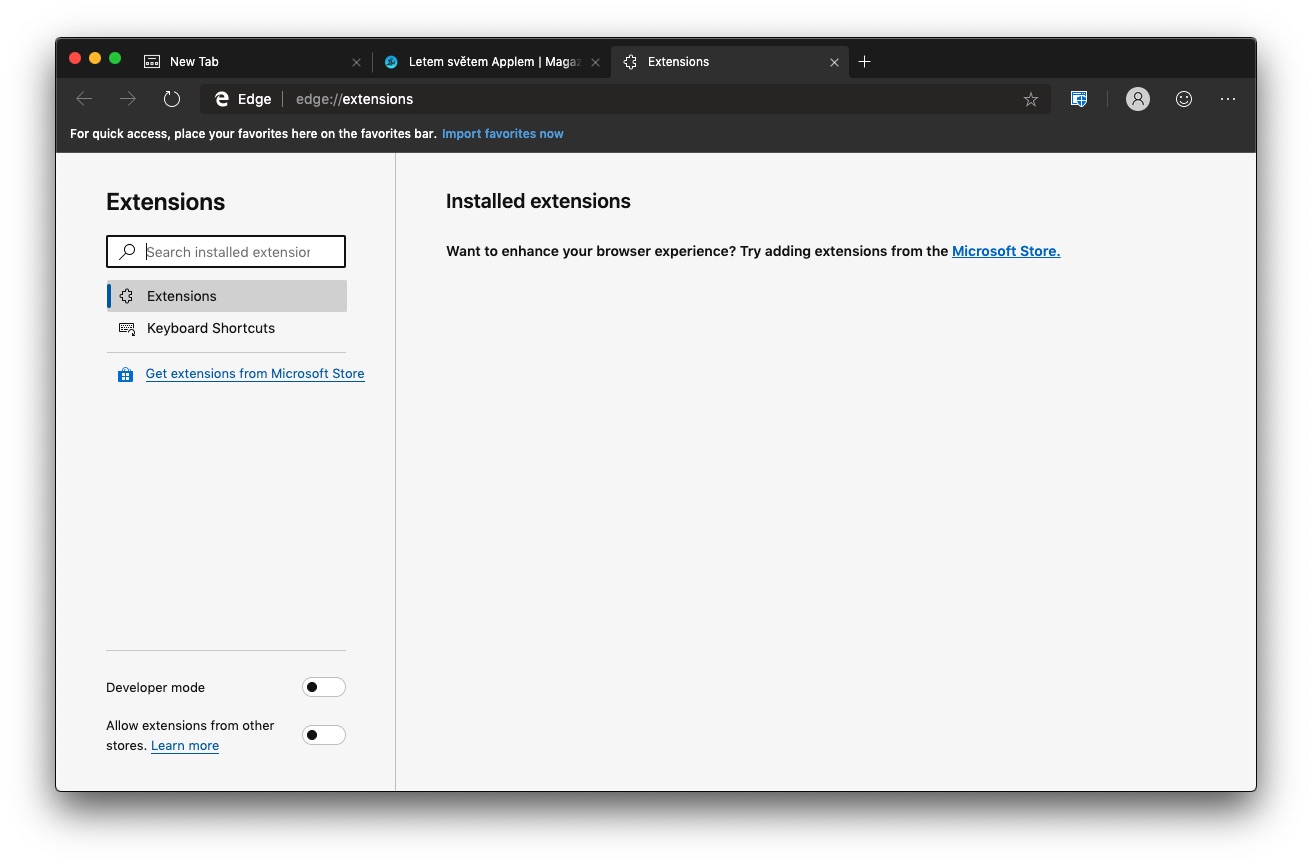Close the Letem světem Applem tab
The width and height of the screenshot is (1312, 865).
coord(595,62)
